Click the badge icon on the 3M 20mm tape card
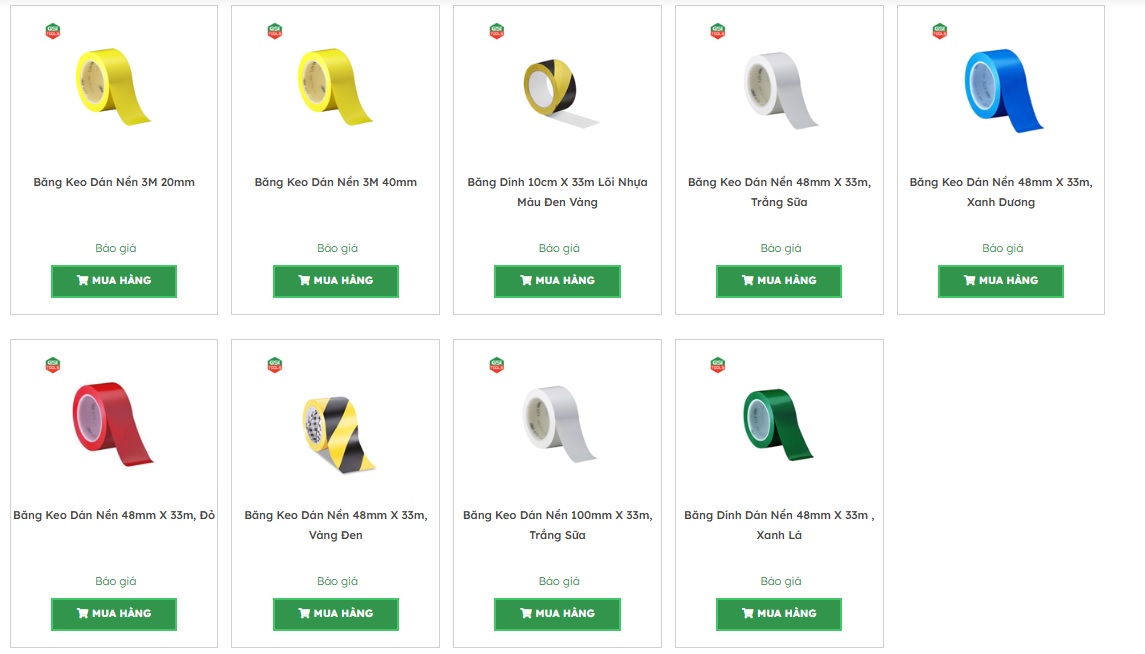This screenshot has height=654, width=1145. [x=53, y=31]
